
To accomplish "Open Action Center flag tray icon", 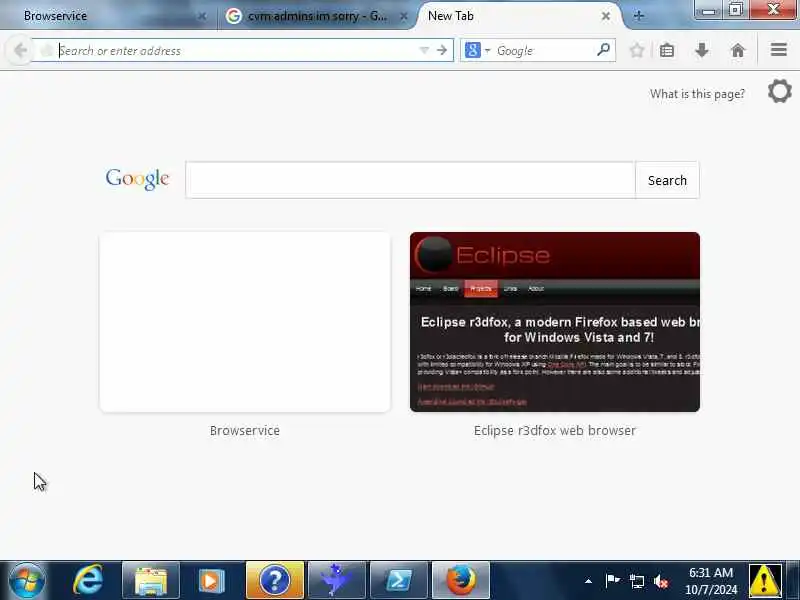I will coord(612,581).
